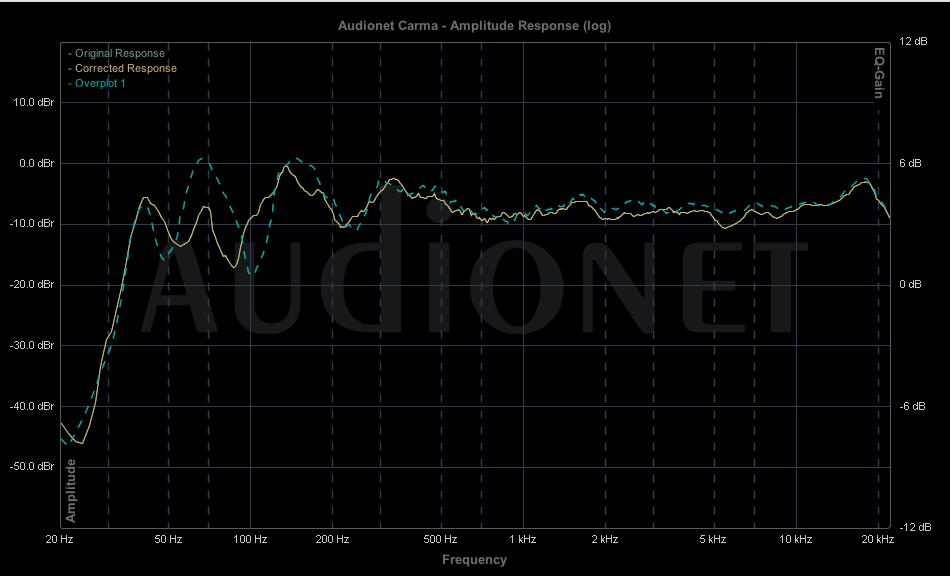The width and height of the screenshot is (950, 576).
Task: Click the "2 kHz" frequency axis label
Action: [x=605, y=540]
